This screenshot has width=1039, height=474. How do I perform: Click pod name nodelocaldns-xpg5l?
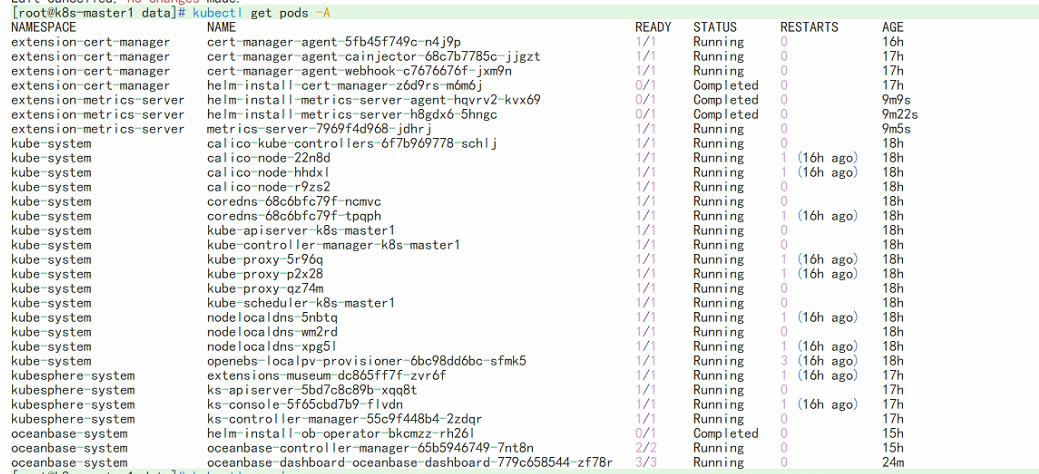pos(272,347)
